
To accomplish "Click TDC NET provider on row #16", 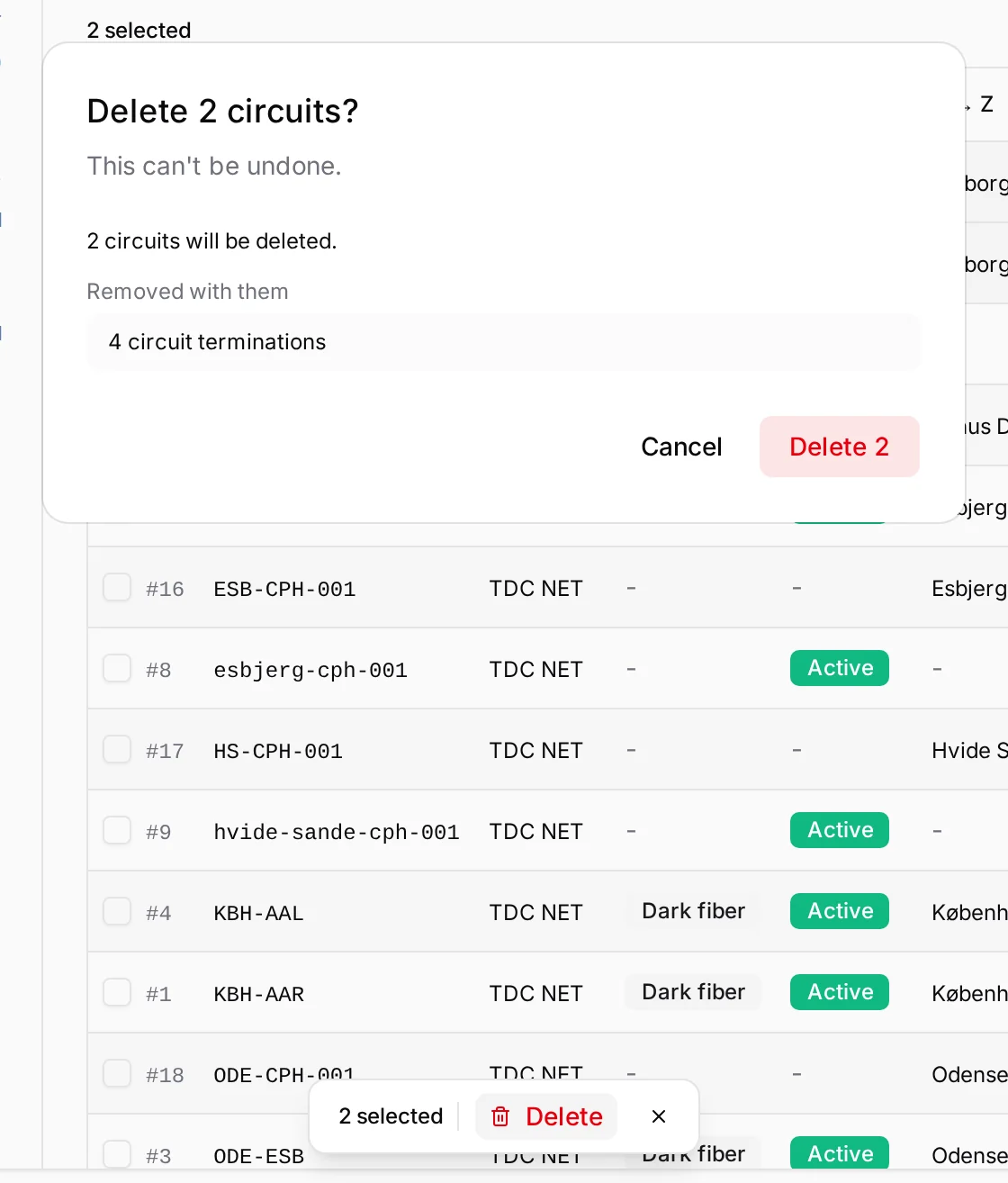I will coord(536,589).
